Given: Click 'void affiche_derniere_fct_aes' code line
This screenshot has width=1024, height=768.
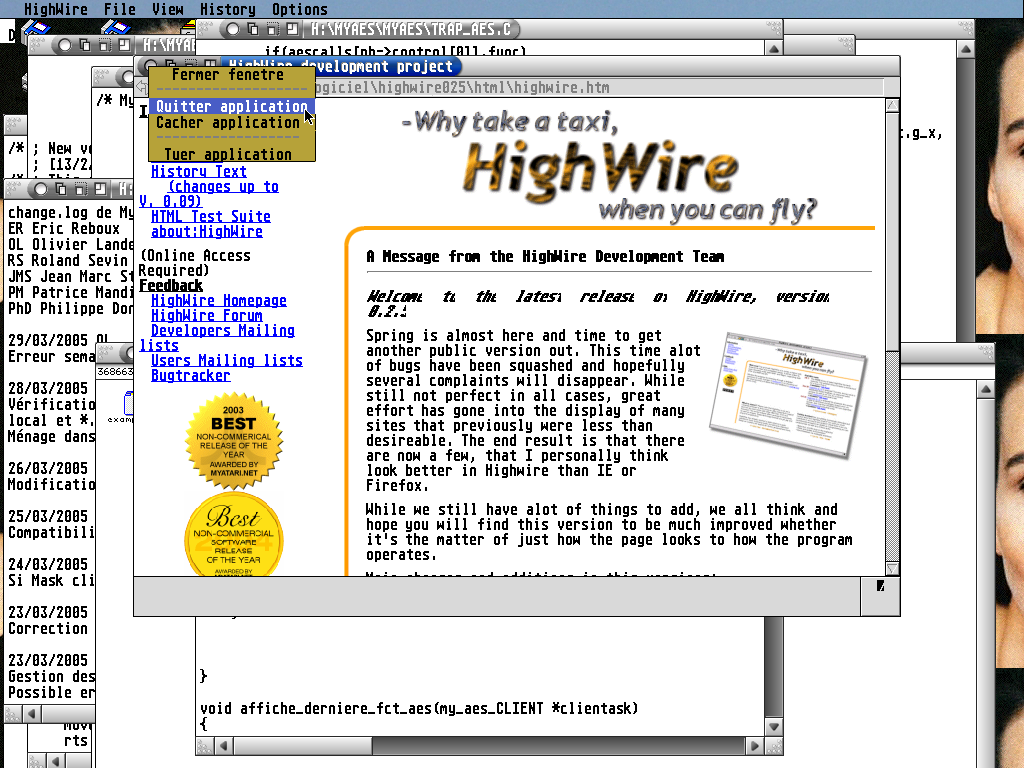Looking at the screenshot, I should [419, 709].
